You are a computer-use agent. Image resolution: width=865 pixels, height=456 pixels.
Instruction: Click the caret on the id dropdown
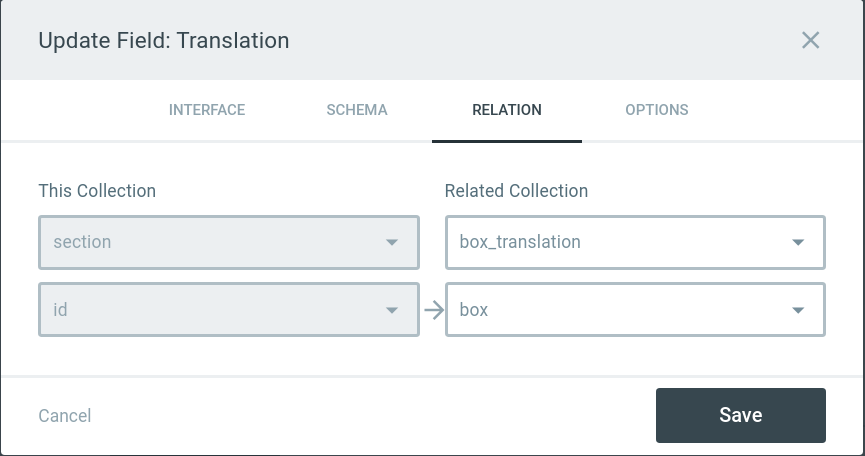(391, 310)
